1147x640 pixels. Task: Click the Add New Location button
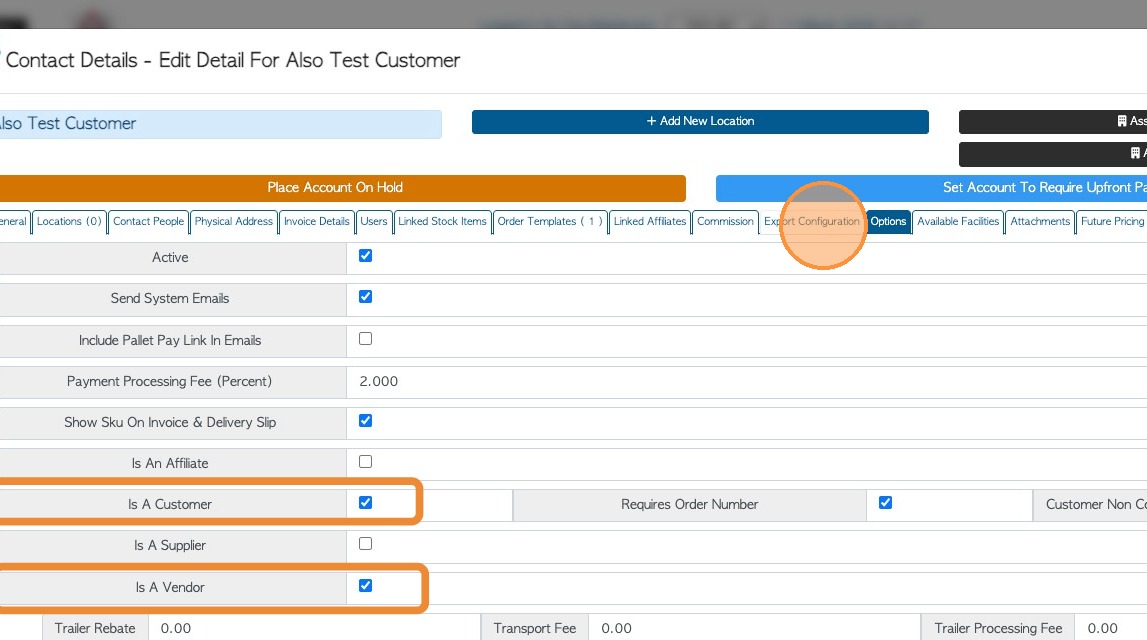[x=700, y=121]
